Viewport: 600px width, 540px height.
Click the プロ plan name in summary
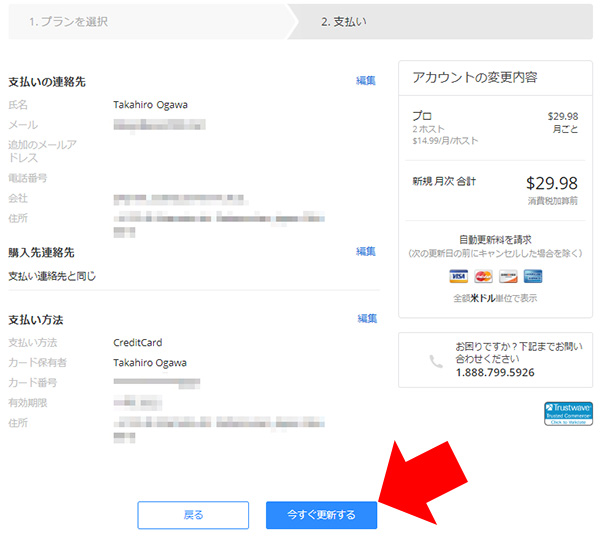coord(422,116)
